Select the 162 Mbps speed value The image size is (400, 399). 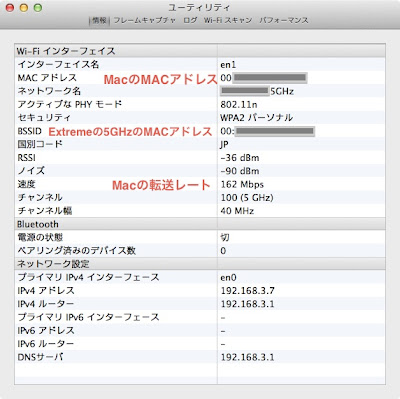pos(242,184)
